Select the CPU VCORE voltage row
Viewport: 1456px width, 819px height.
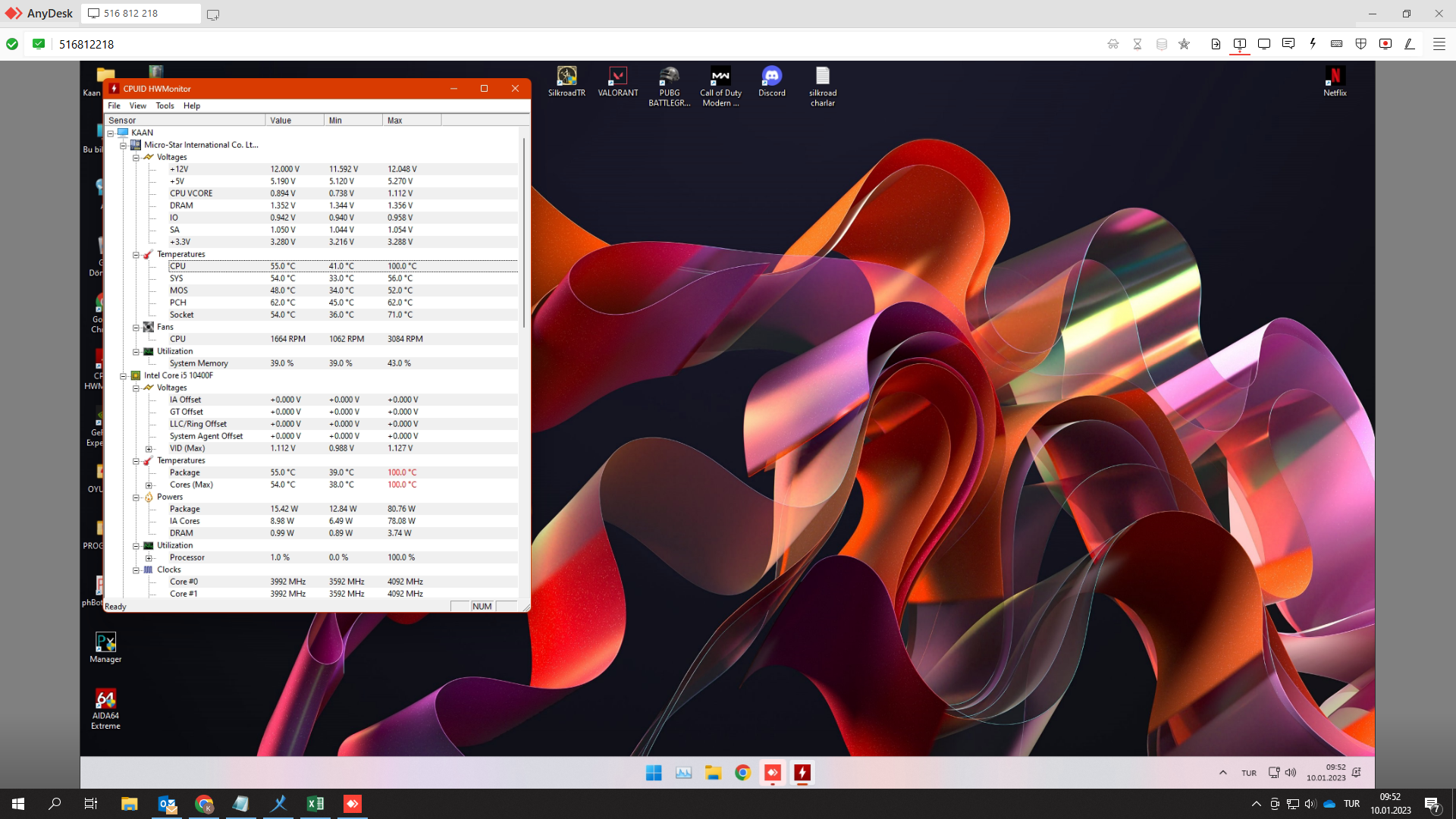click(344, 193)
